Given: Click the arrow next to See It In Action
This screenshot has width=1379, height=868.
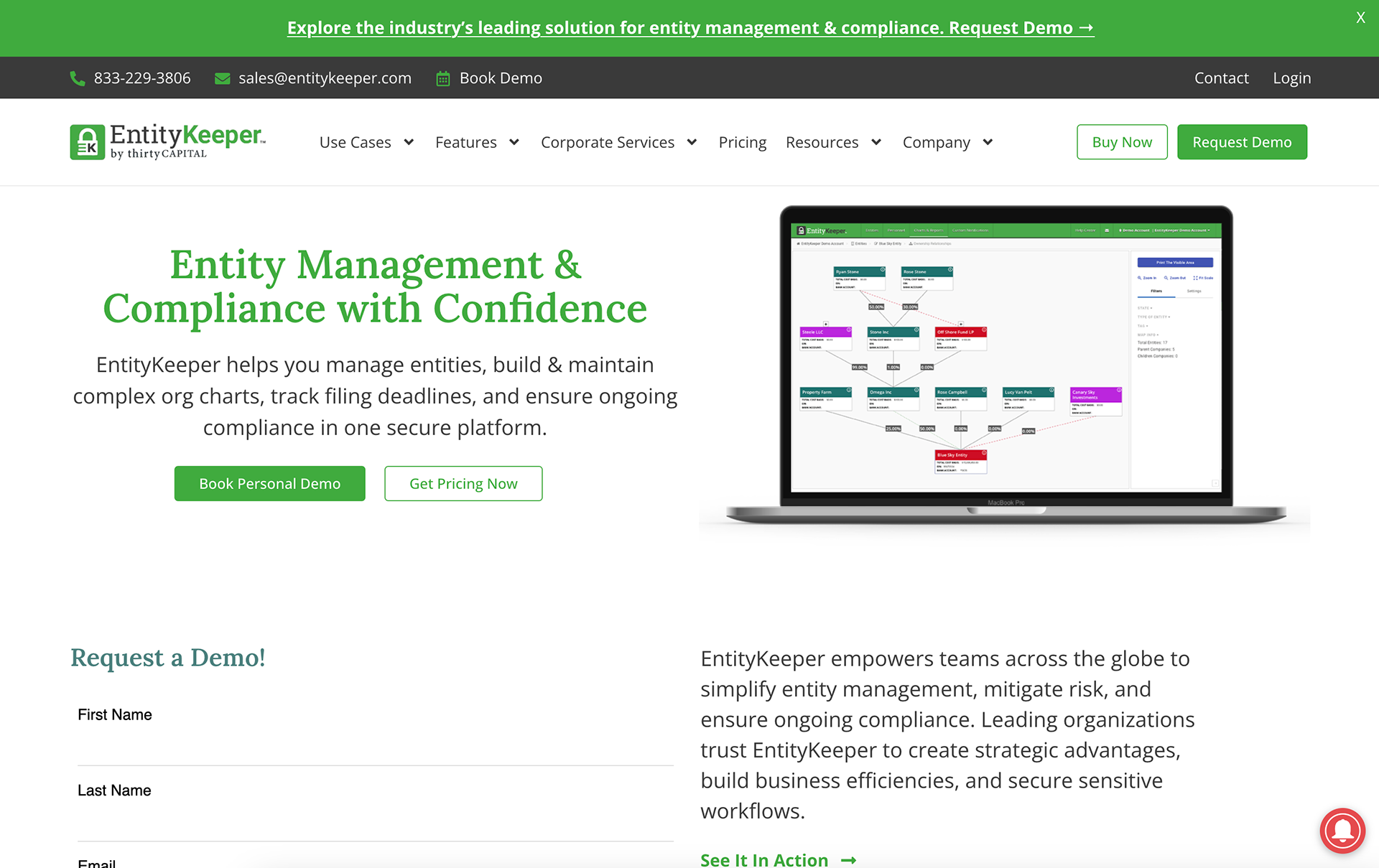Looking at the screenshot, I should click(849, 859).
